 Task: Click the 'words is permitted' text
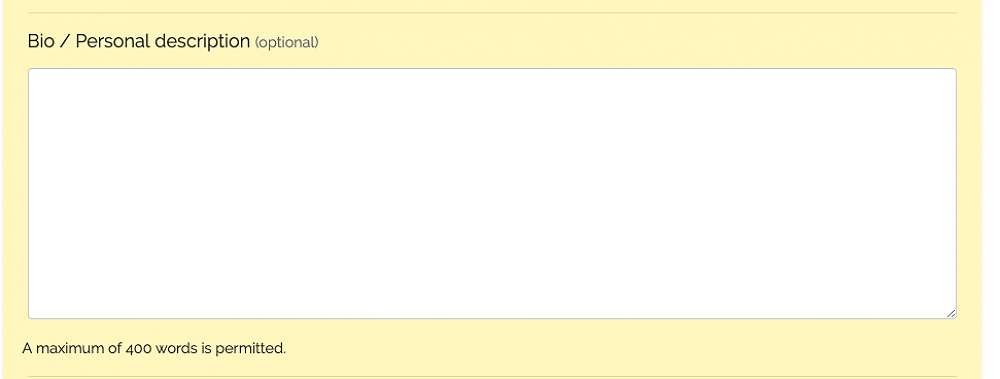click(x=220, y=348)
